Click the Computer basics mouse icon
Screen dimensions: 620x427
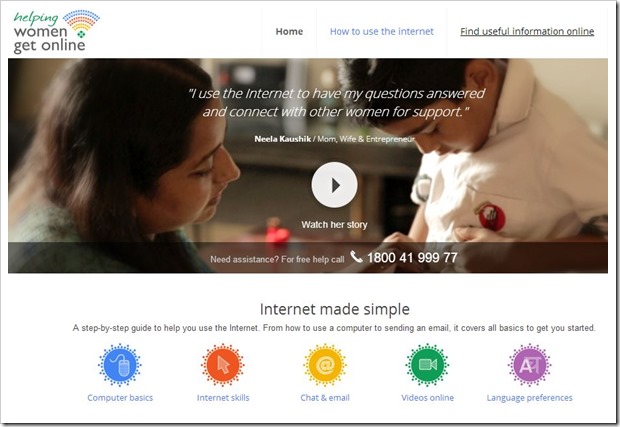[120, 365]
